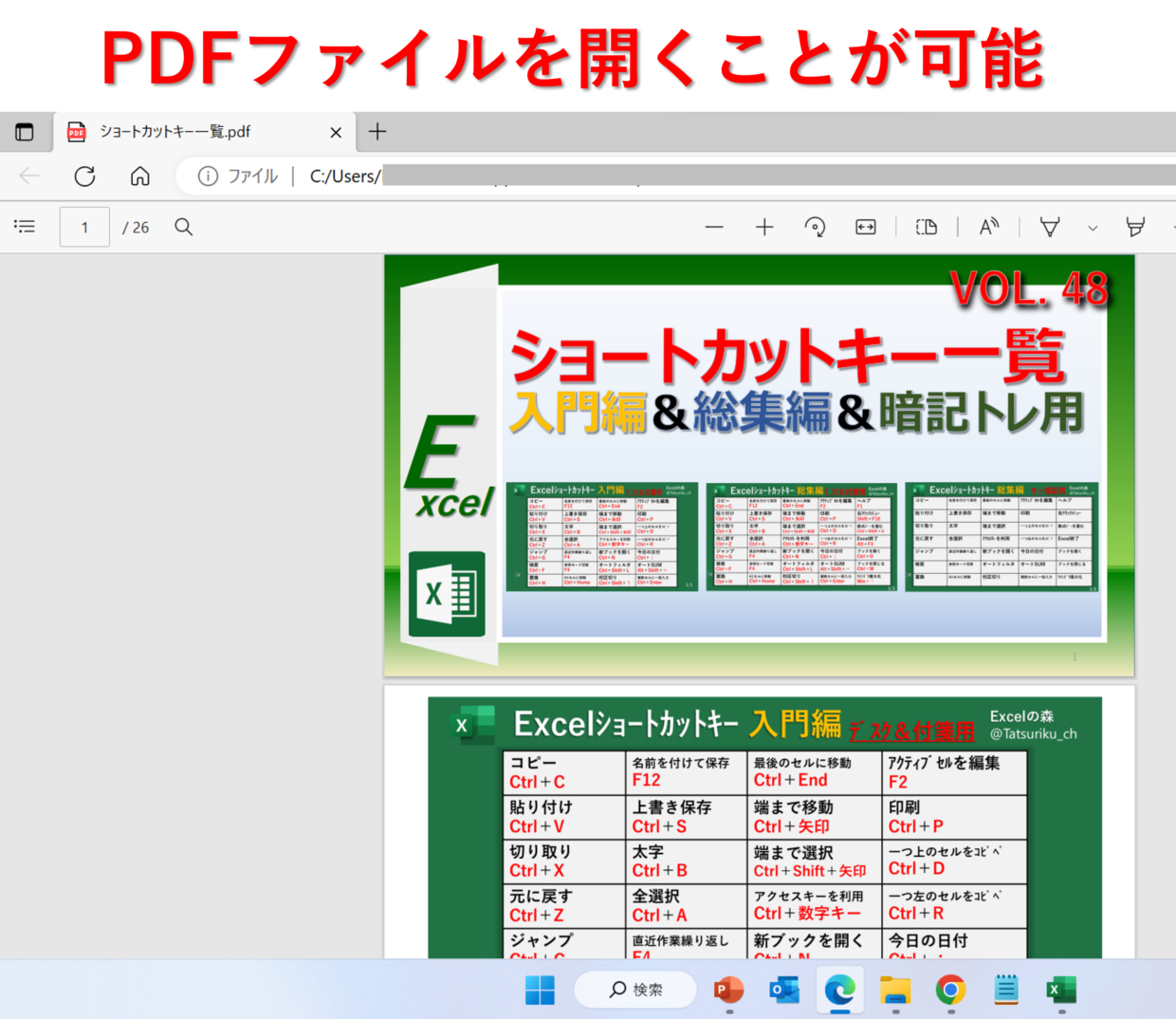Click the "ショートカットキー一覧" cover title
Screen dimensions: 1176x1019
click(x=788, y=357)
